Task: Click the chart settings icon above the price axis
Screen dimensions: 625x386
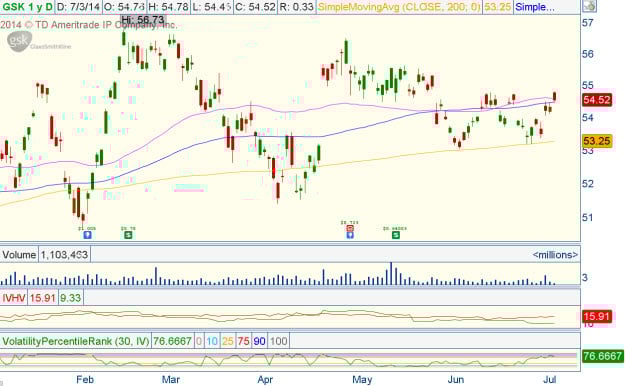Action: [590, 6]
